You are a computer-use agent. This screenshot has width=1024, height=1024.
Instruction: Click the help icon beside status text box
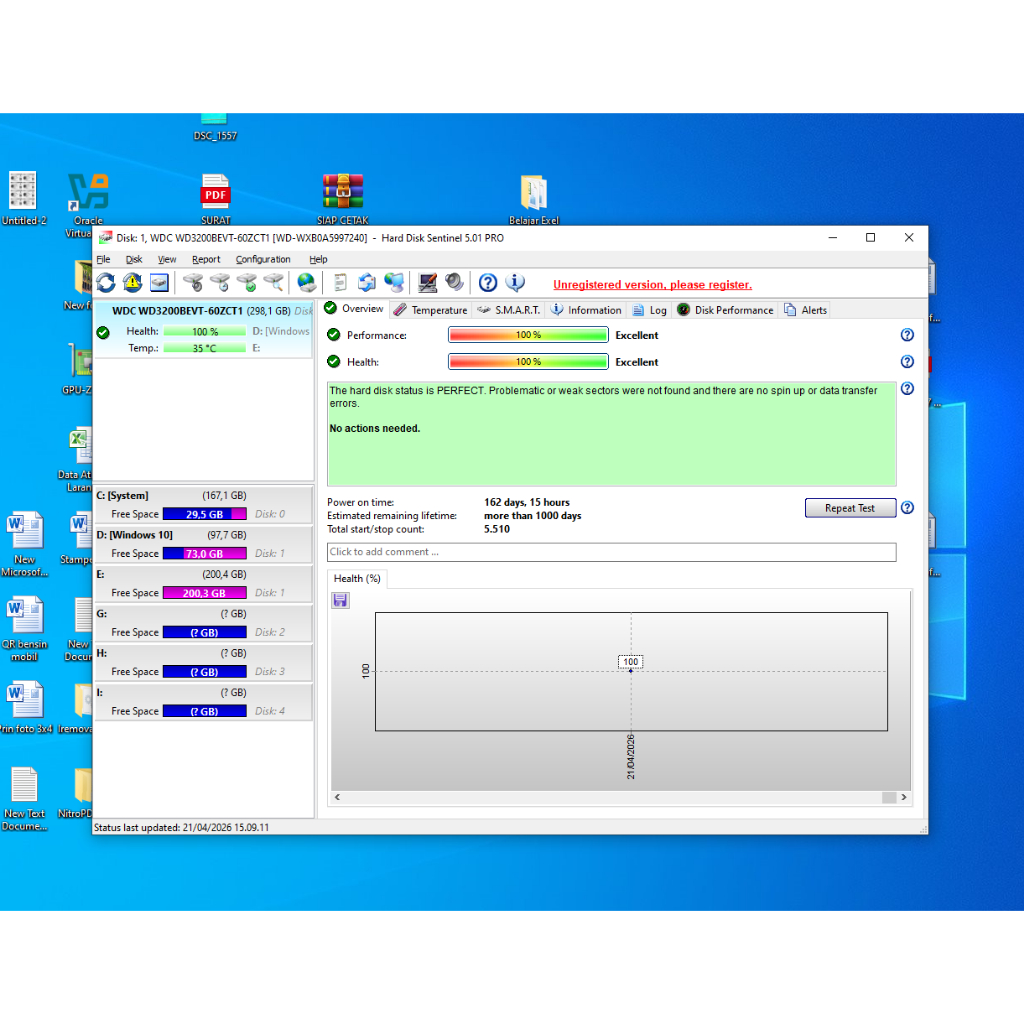[907, 389]
